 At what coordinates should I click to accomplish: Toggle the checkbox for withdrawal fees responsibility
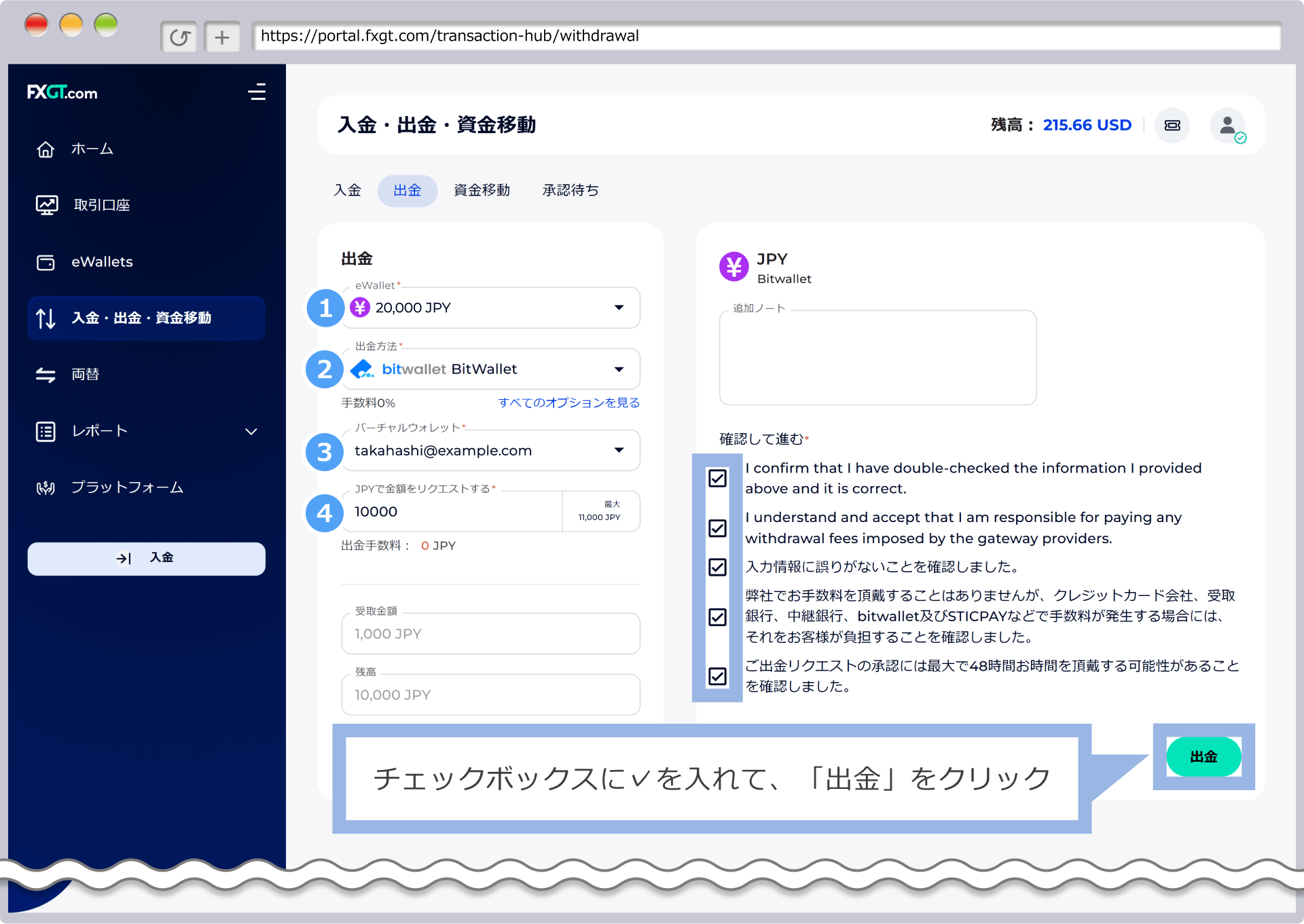[x=717, y=528]
